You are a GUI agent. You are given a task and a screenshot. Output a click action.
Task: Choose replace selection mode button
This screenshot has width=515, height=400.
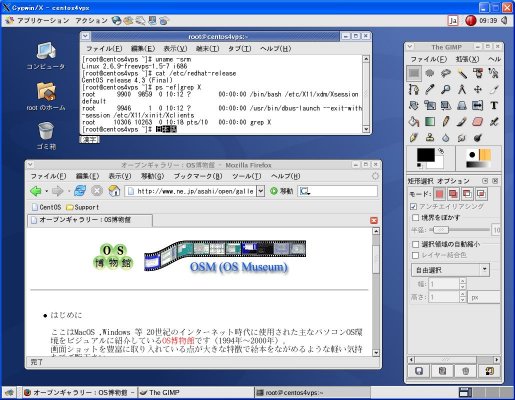tap(440, 194)
